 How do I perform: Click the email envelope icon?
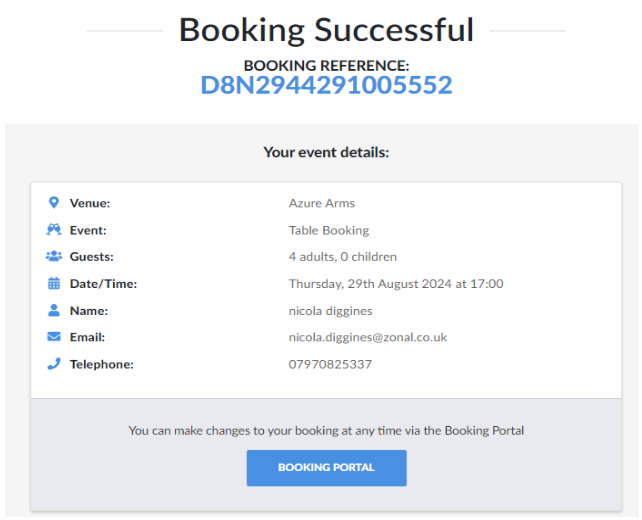coord(54,337)
